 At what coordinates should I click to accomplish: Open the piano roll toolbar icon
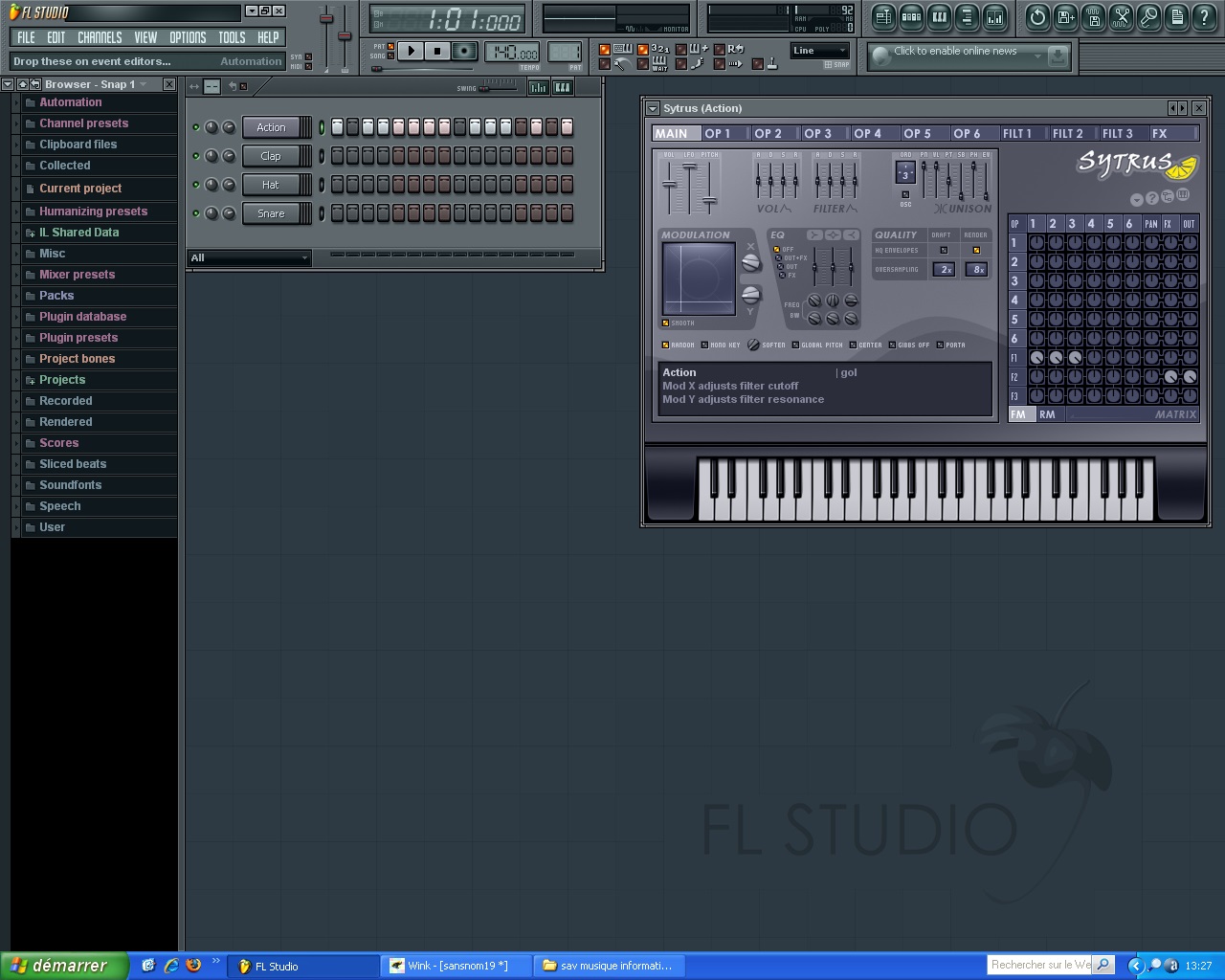pyautogui.click(x=939, y=17)
